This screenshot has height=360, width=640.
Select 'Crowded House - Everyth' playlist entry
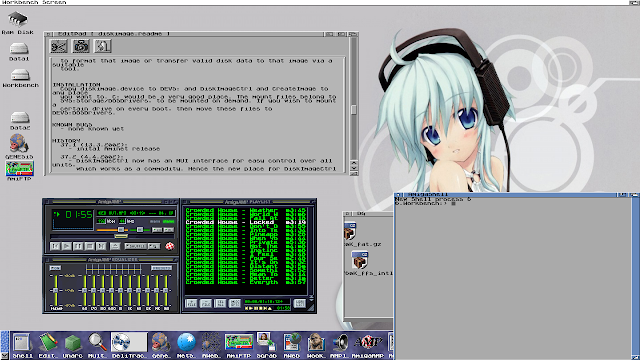pos(245,282)
